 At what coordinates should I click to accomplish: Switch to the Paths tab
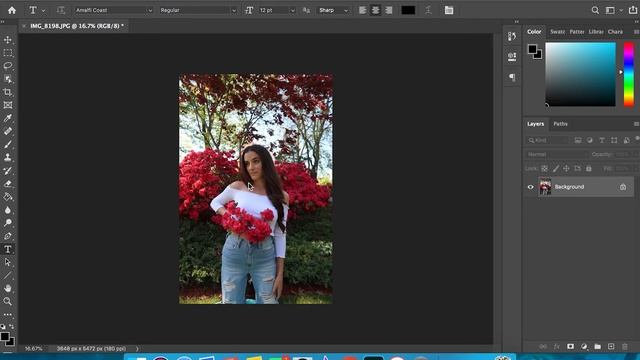560,124
